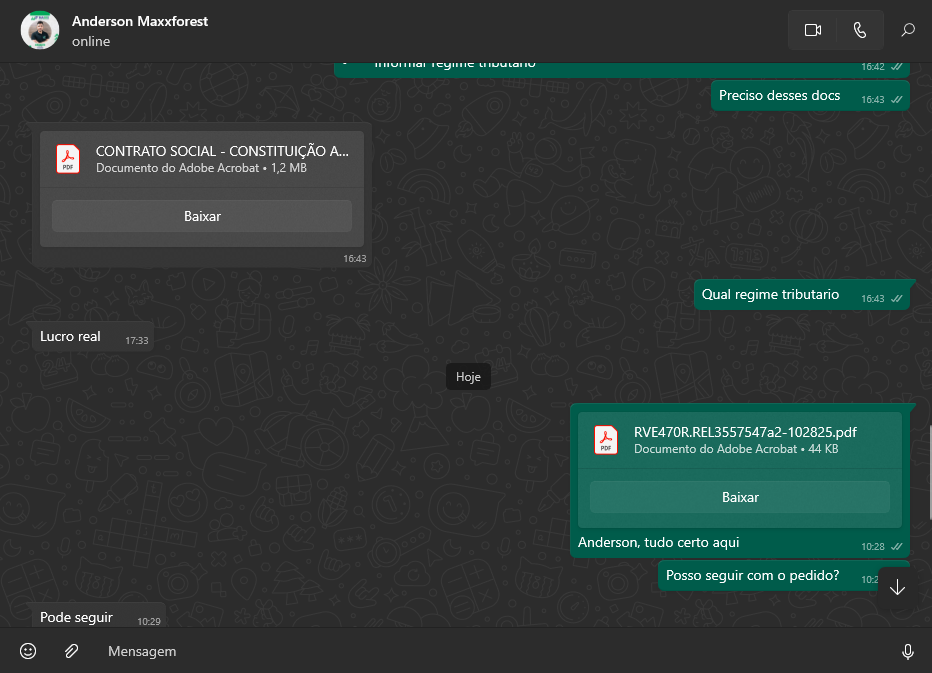This screenshot has height=673, width=932.
Task: Click the CONTRATO SOCIAL - CONSTITUIÇÃO file name
Action: [x=222, y=151]
